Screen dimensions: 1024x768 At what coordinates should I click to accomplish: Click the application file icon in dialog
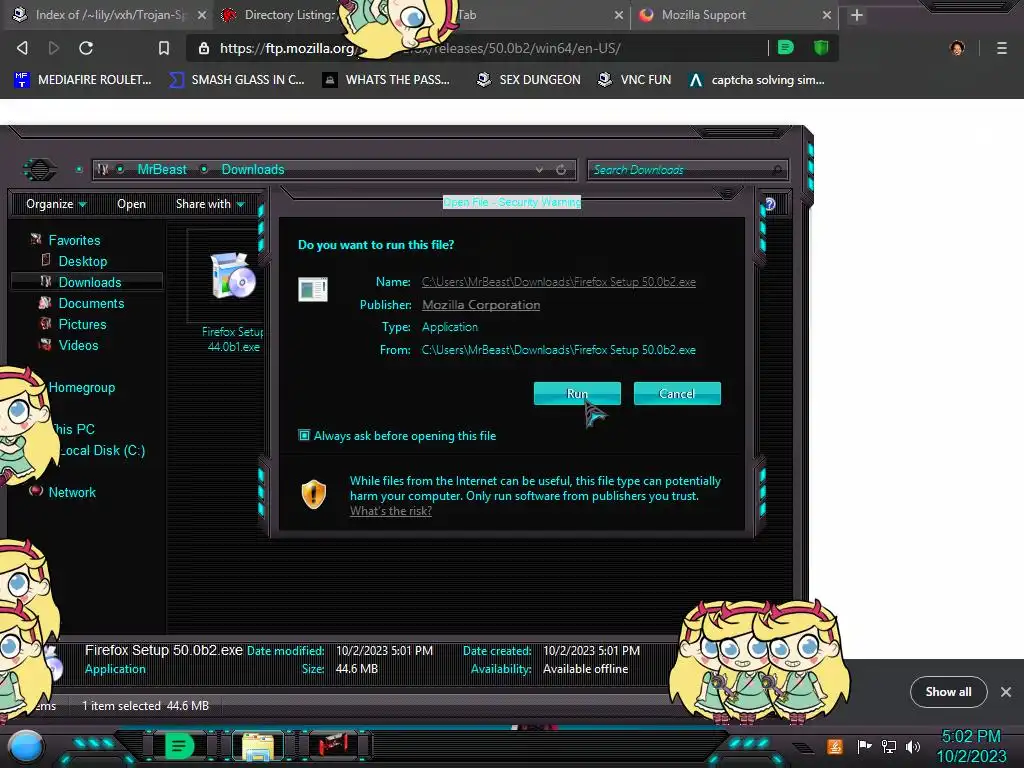click(313, 289)
